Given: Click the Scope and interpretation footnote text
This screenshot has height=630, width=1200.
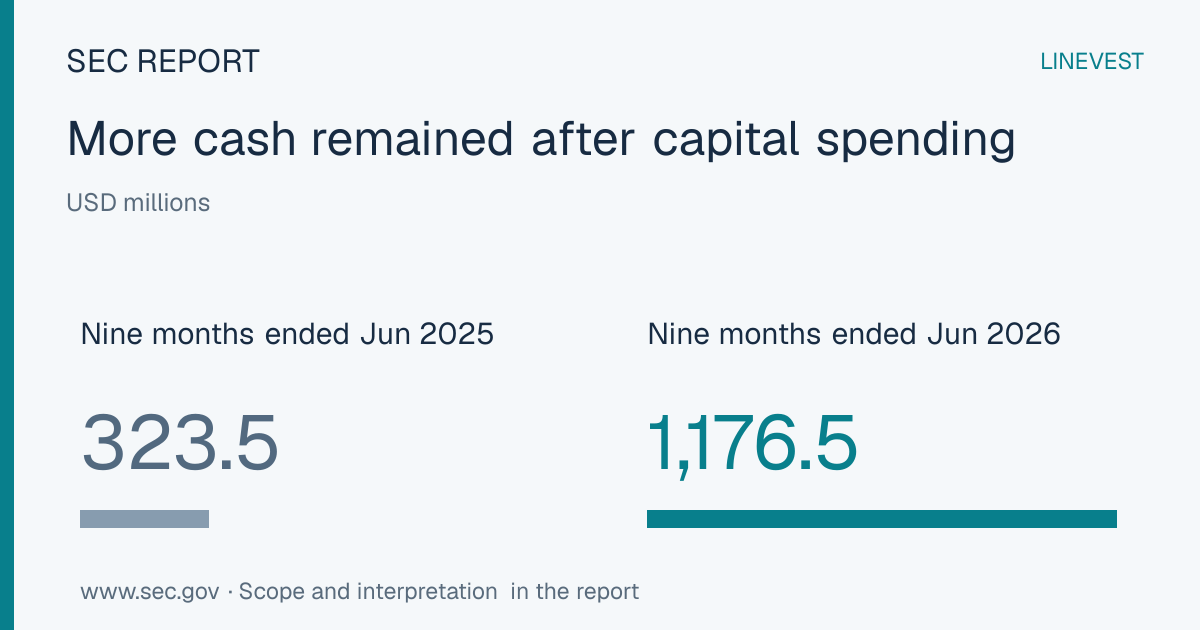Looking at the screenshot, I should (x=368, y=591).
